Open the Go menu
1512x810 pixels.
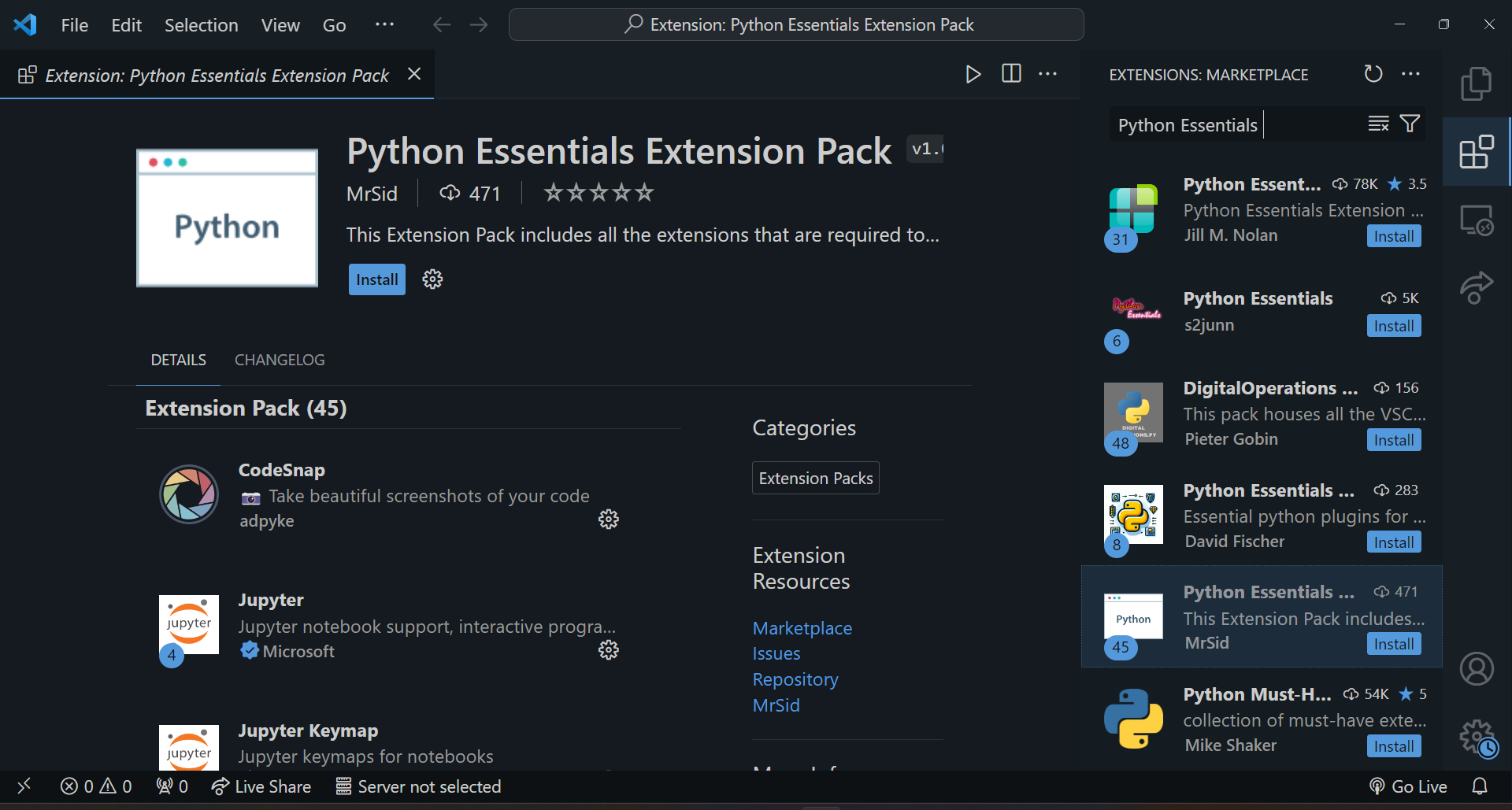[334, 25]
